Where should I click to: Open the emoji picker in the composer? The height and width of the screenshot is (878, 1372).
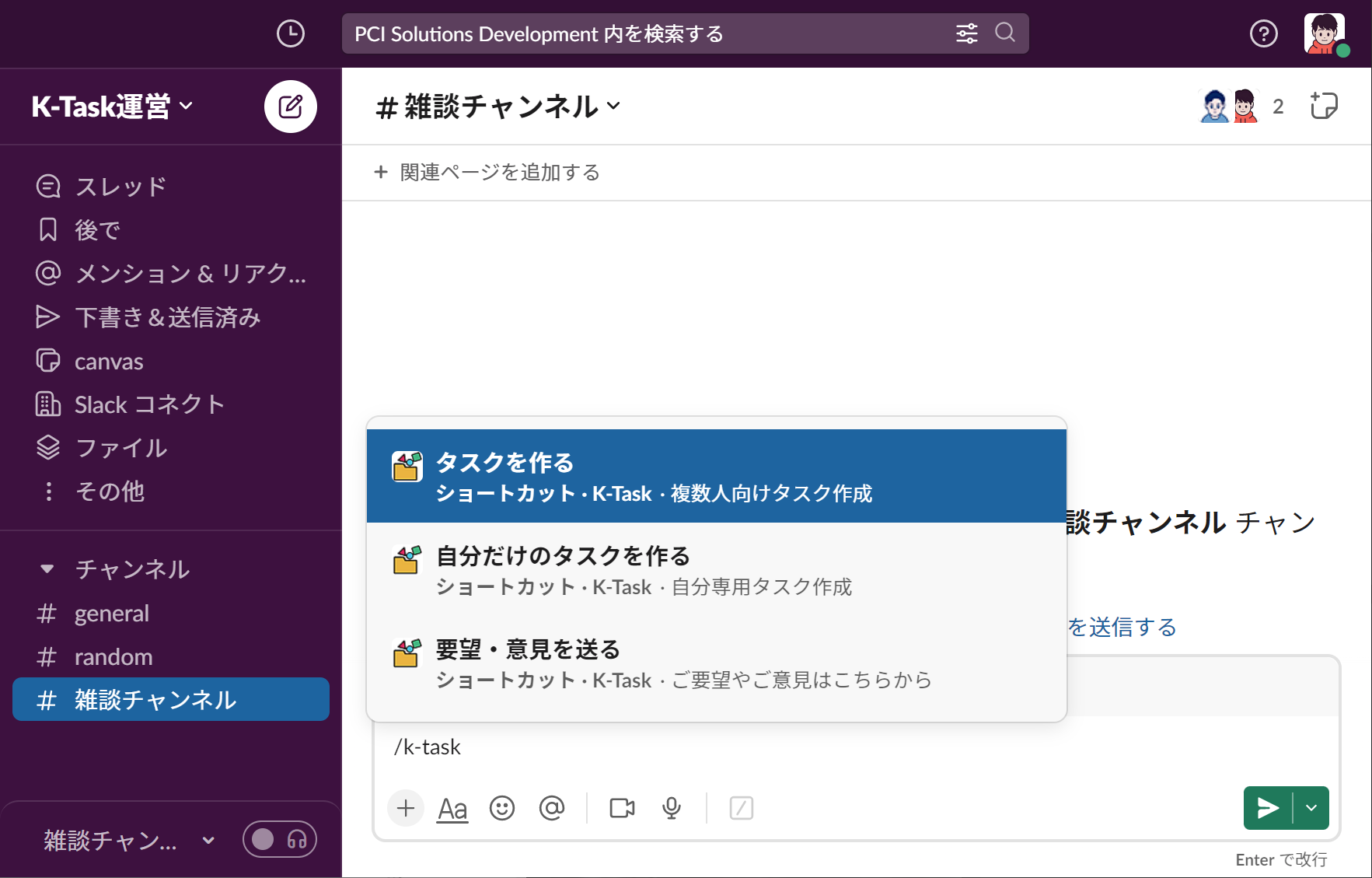pyautogui.click(x=502, y=808)
